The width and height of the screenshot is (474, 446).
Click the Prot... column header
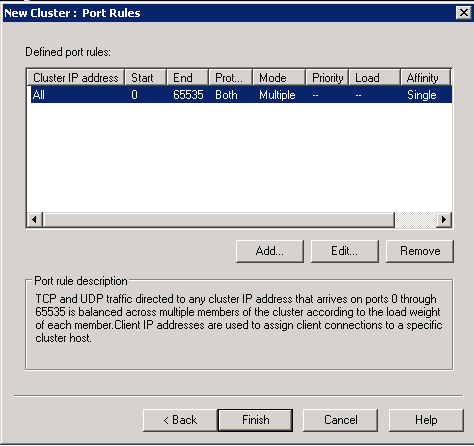point(231,78)
